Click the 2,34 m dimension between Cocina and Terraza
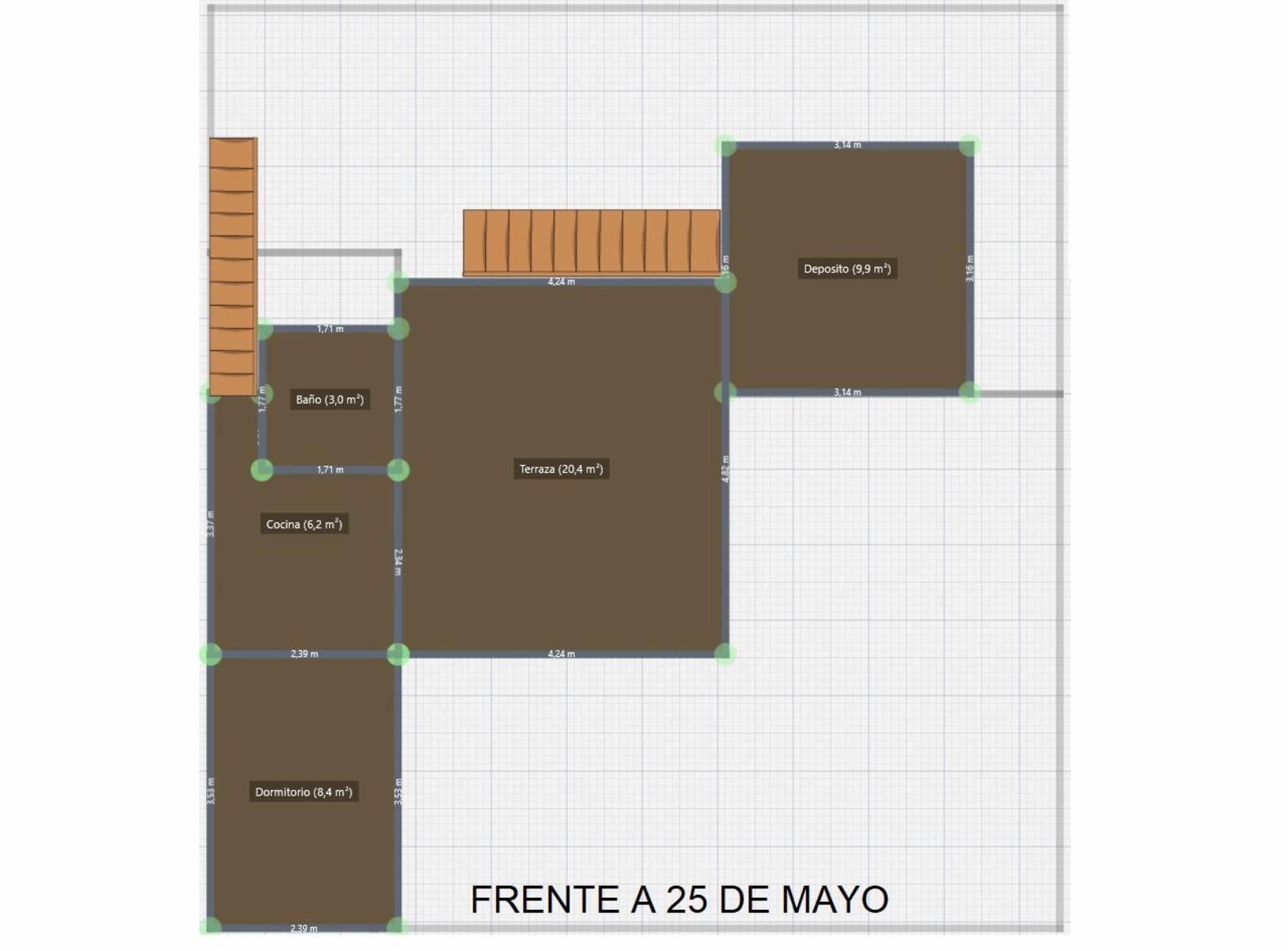The width and height of the screenshot is (1288, 951). (x=399, y=562)
